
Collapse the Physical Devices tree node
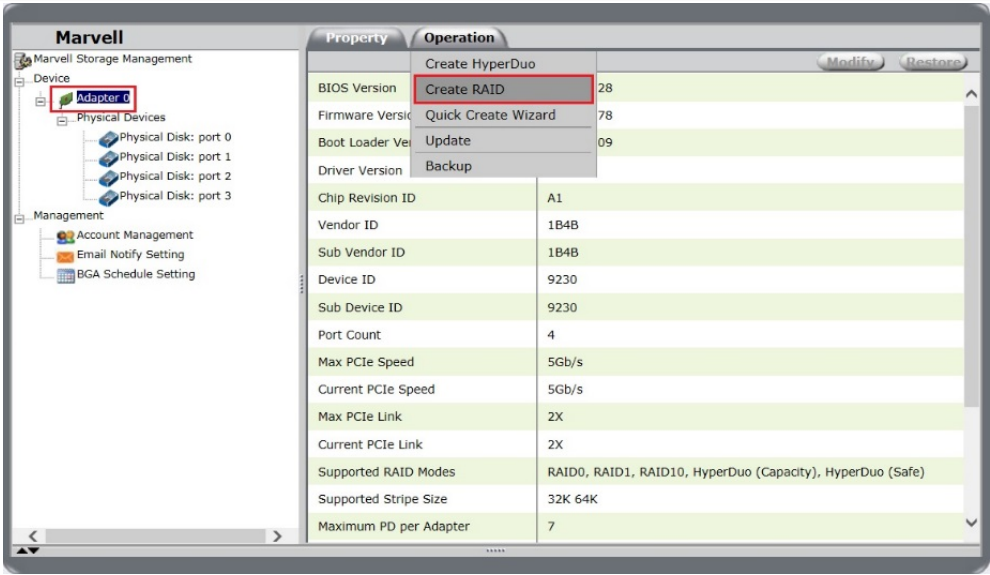click(62, 119)
